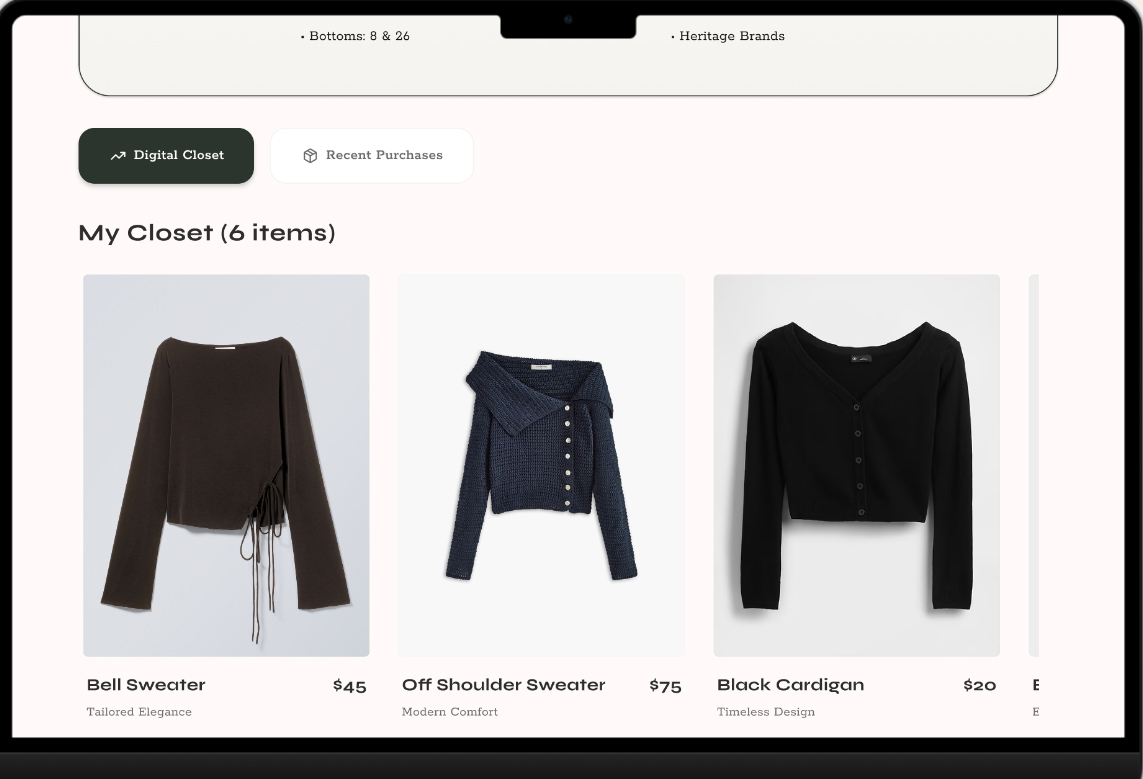Click the package icon beside Recent Purchases
This screenshot has height=779, width=1143.
[x=311, y=155]
